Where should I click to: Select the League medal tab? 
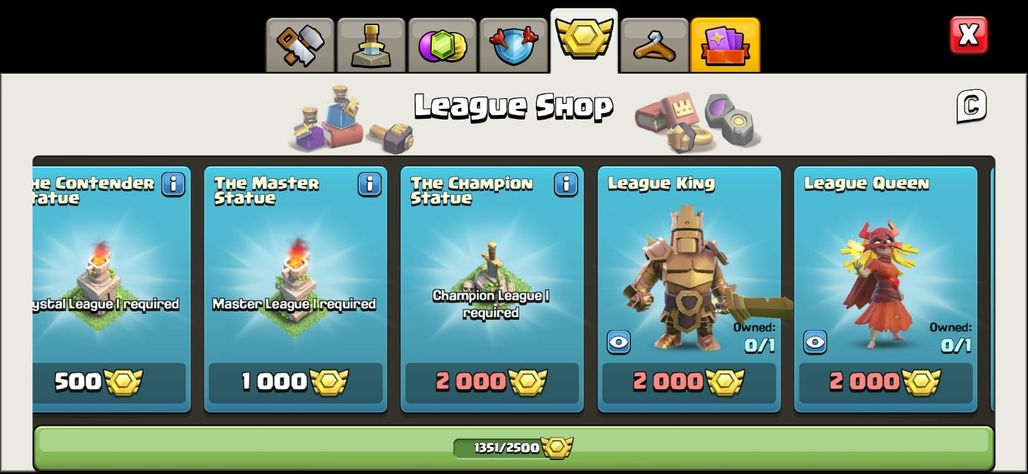click(584, 40)
